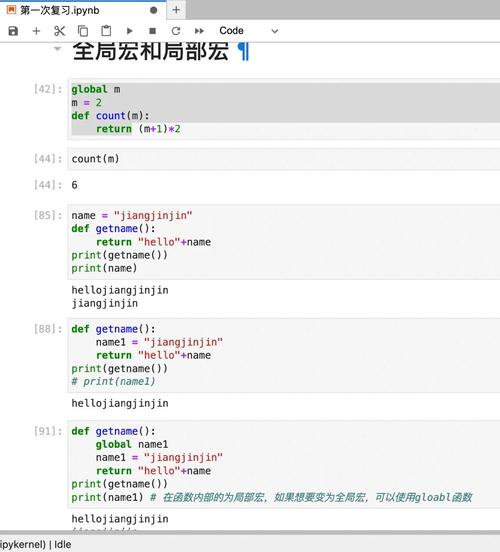Collapse the 全局宏和局部宏 heading section
The image size is (500, 552).
click(57, 49)
